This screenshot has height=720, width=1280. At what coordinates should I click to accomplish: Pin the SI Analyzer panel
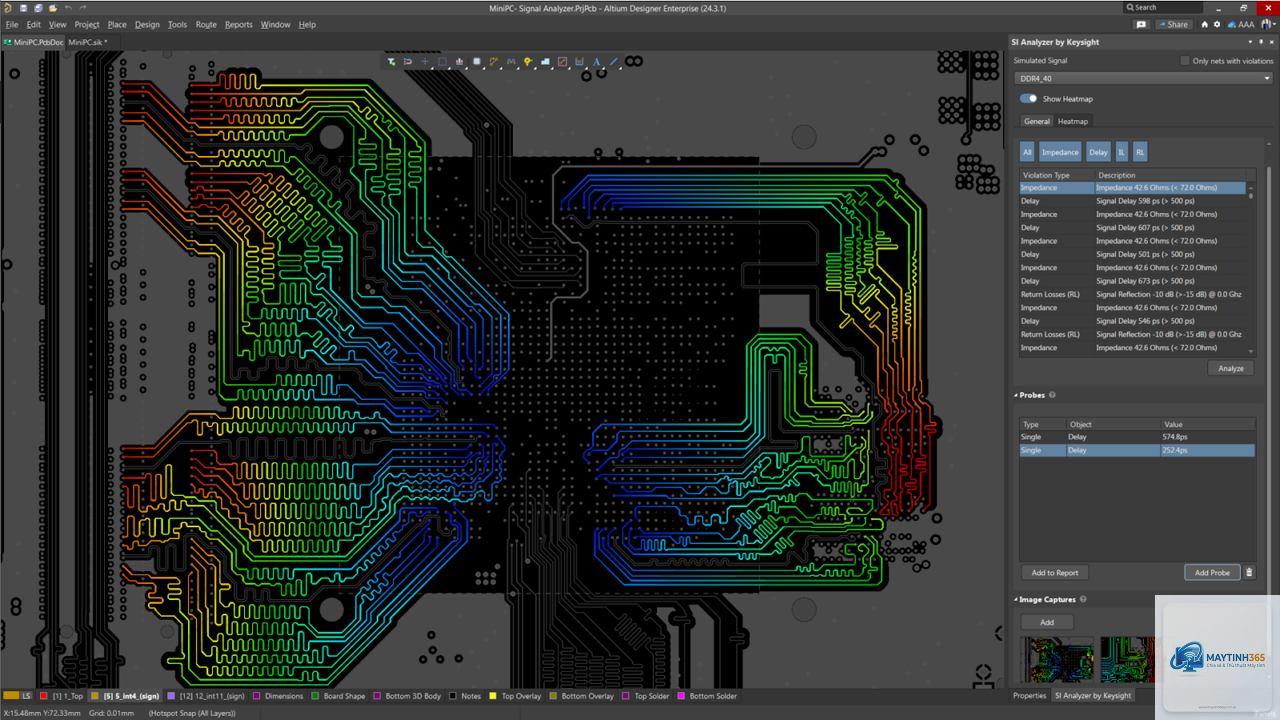tap(1261, 42)
